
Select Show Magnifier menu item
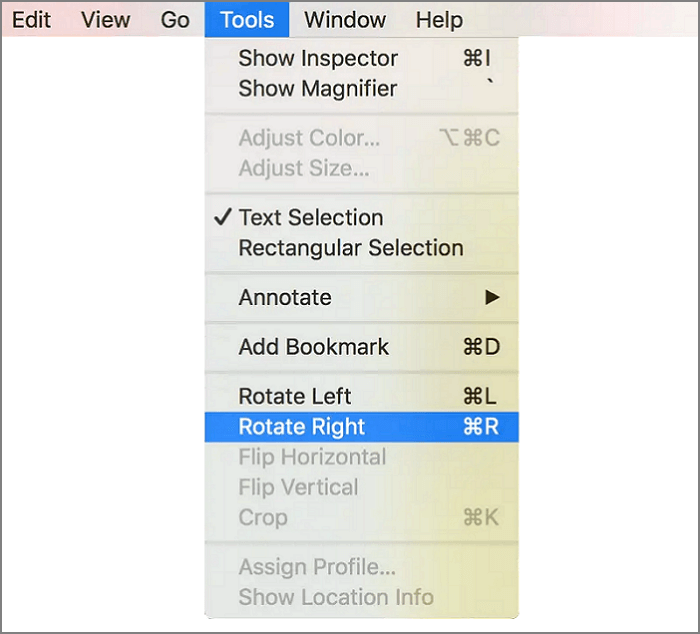click(318, 88)
